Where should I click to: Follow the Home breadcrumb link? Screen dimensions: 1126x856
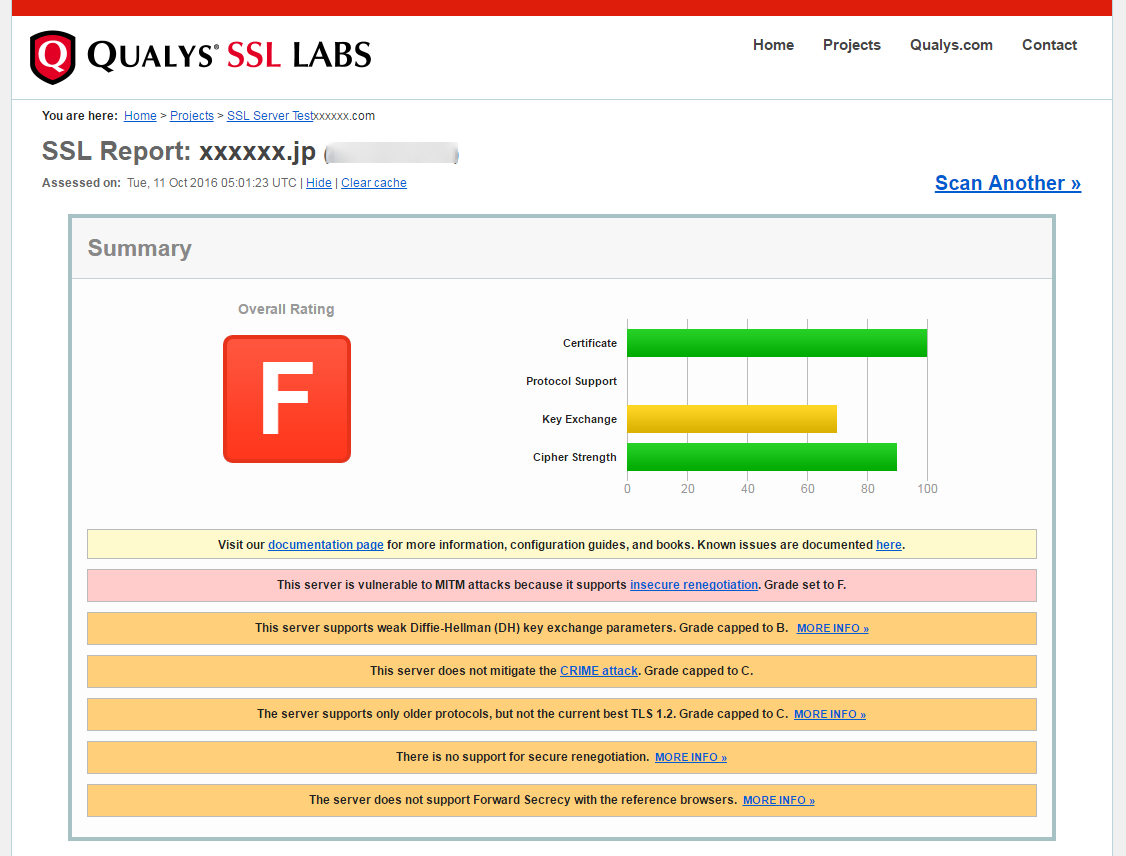(140, 116)
